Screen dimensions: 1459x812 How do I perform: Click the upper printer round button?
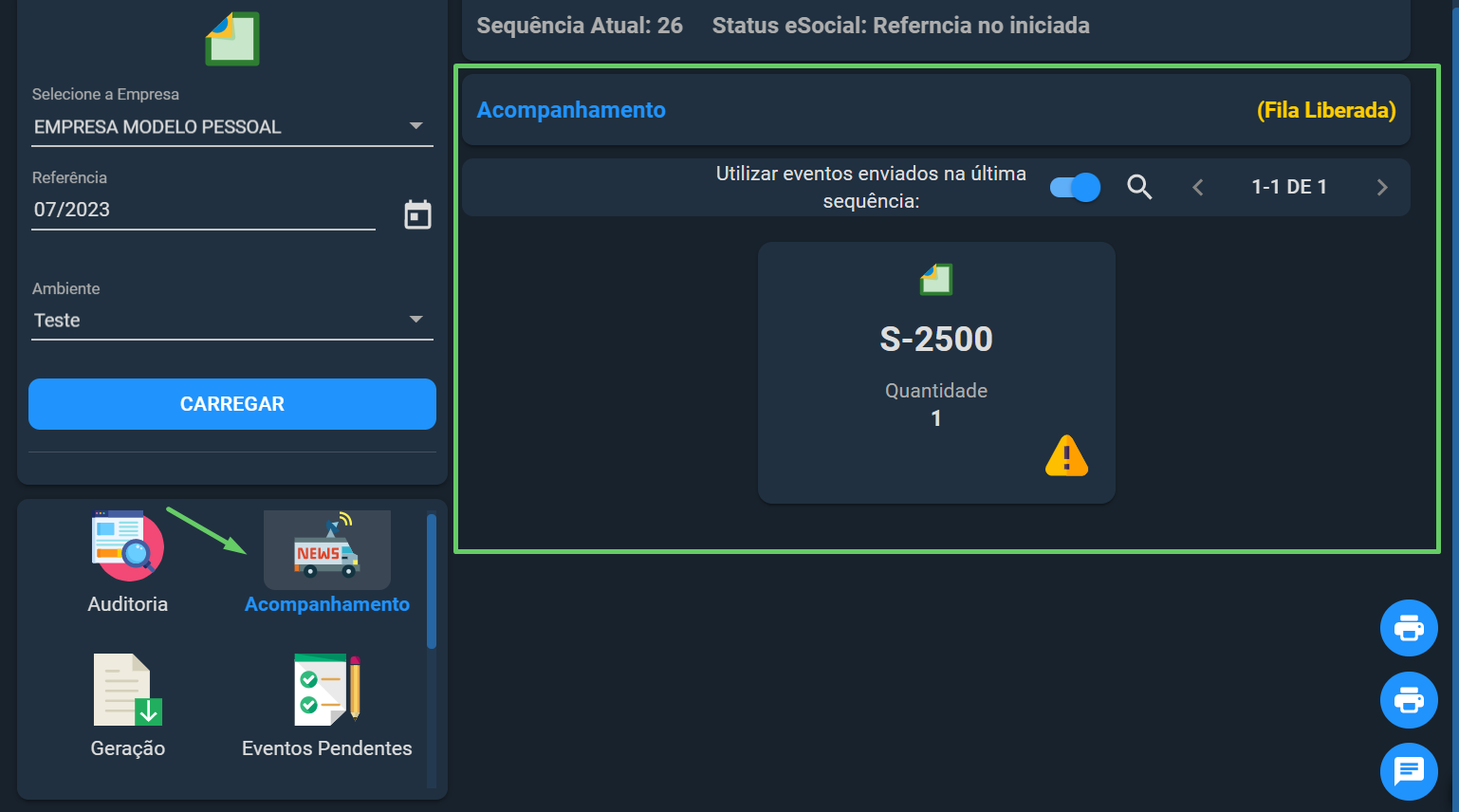(x=1409, y=628)
